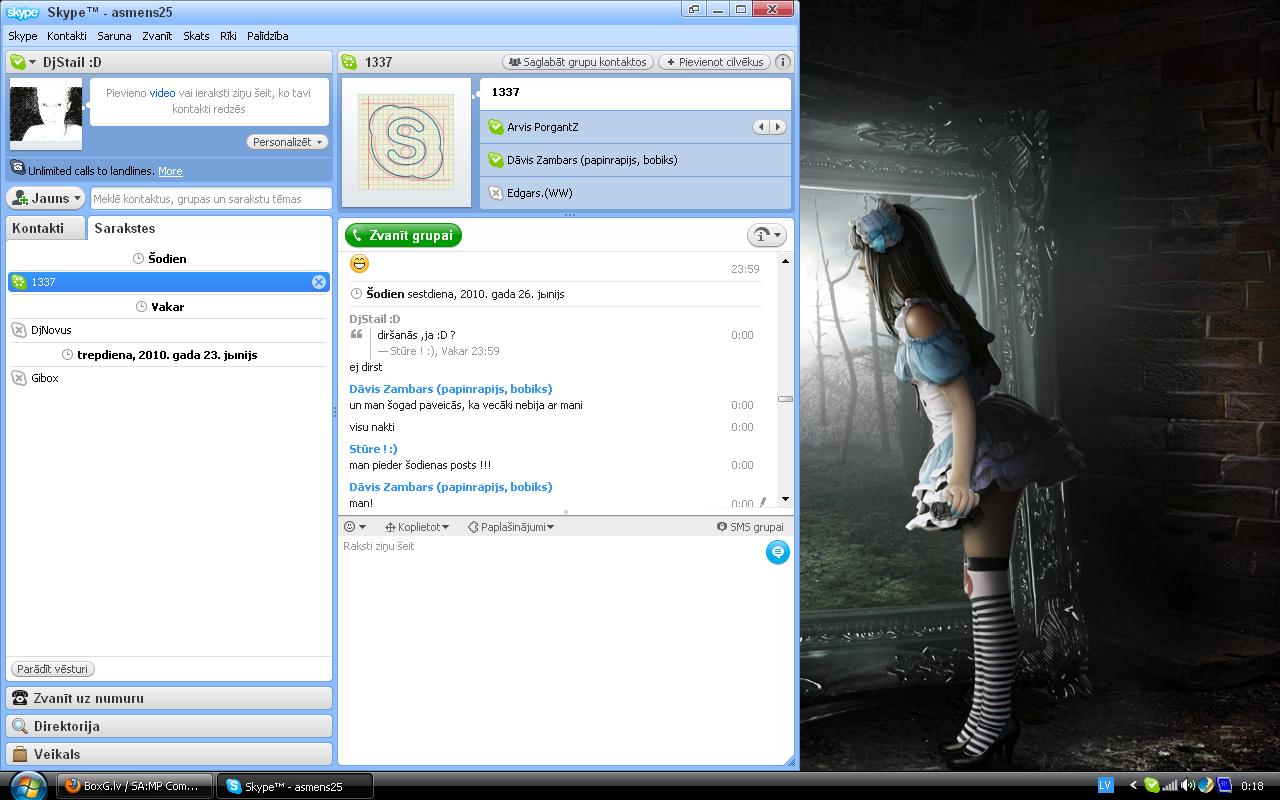Click the left arrow in Arvis PorgantZ row

[x=761, y=127]
